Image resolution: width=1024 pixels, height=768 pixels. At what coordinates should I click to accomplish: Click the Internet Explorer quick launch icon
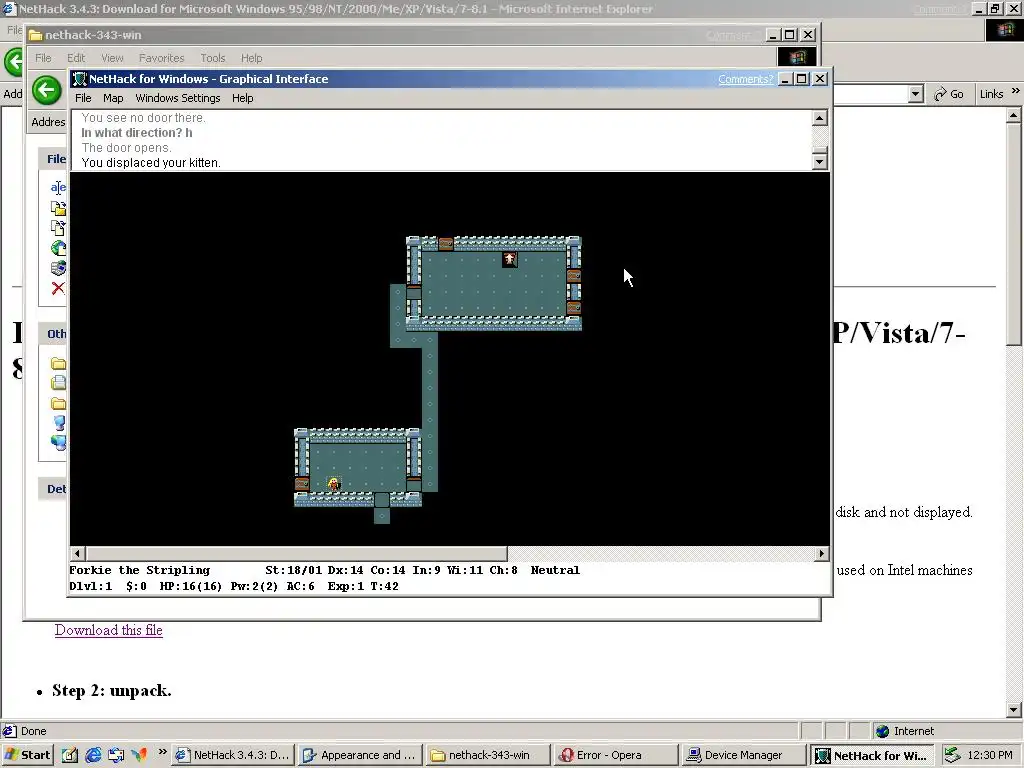(93, 755)
